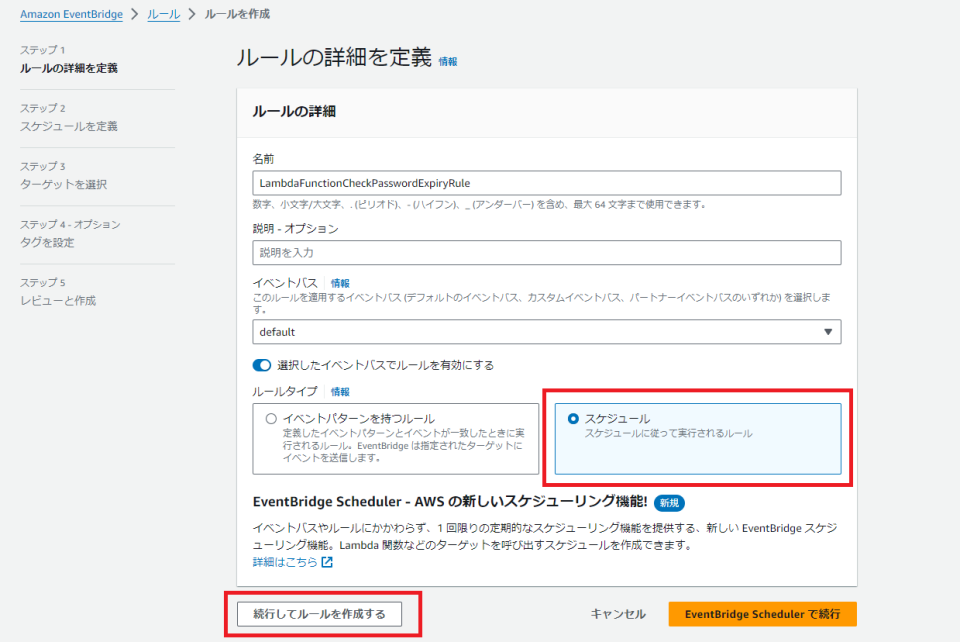
Task: Click the 説明を入力 description field
Action: coord(547,253)
